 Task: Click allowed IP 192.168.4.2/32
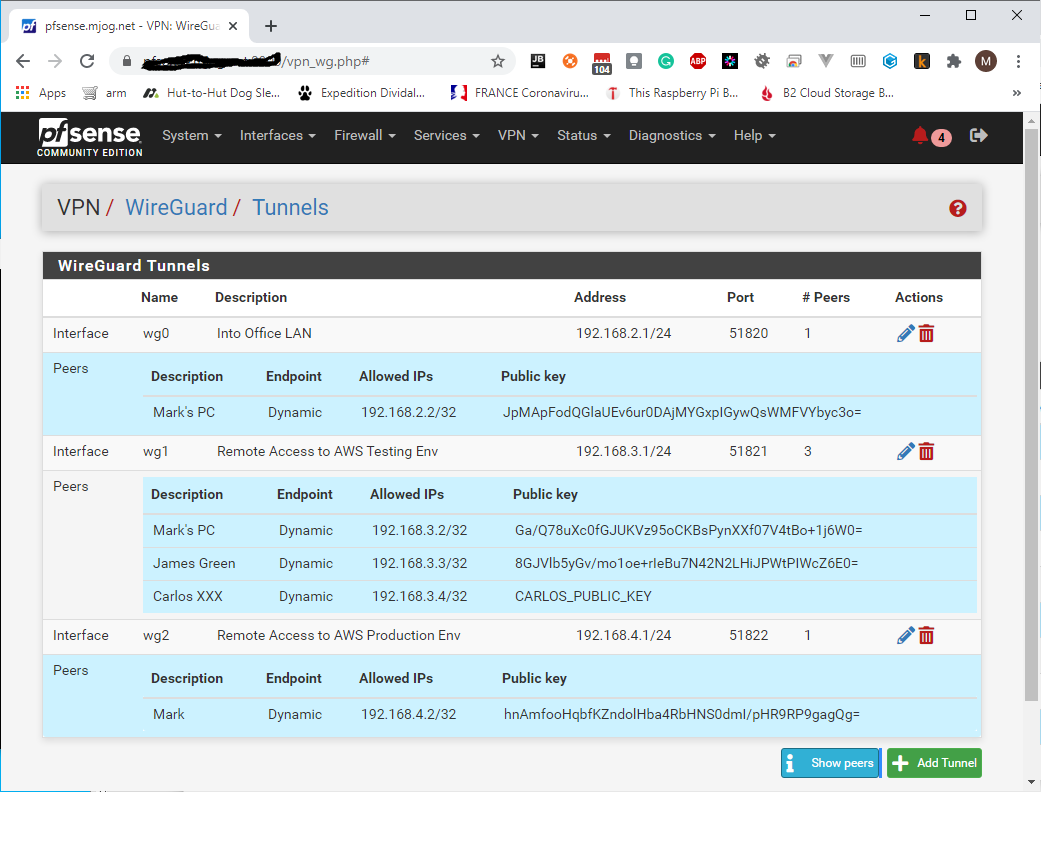[409, 714]
